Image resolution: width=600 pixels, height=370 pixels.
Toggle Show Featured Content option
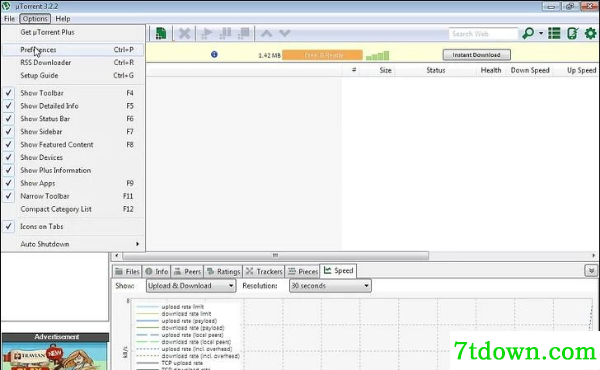73,145
